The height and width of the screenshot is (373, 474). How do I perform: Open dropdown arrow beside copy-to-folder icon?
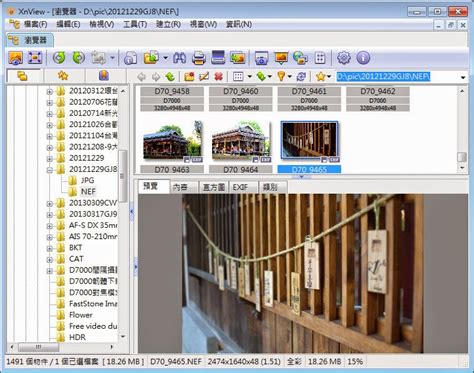point(165,58)
